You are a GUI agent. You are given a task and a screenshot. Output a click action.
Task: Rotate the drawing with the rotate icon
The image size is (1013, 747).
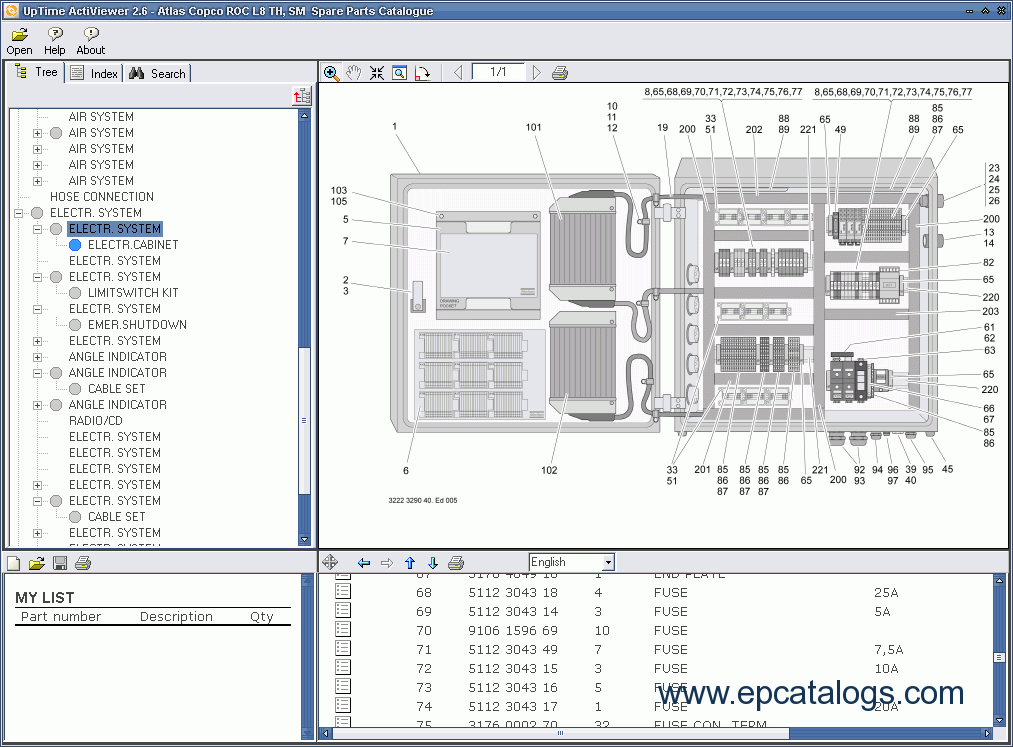click(422, 73)
